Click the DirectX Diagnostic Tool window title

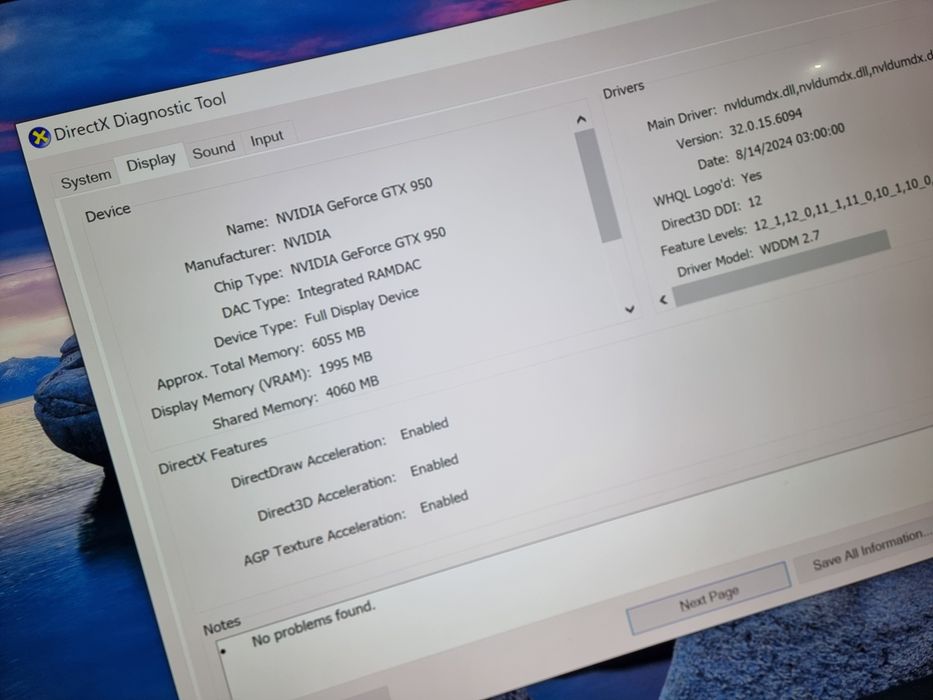click(140, 118)
